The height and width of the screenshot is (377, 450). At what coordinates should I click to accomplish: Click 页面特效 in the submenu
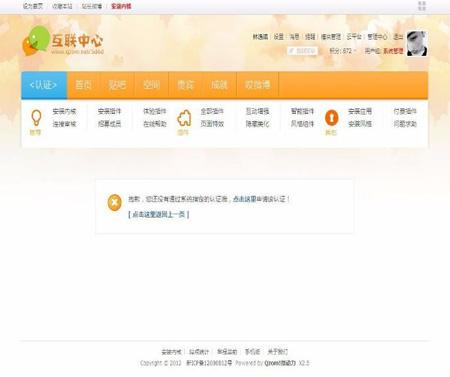212,124
